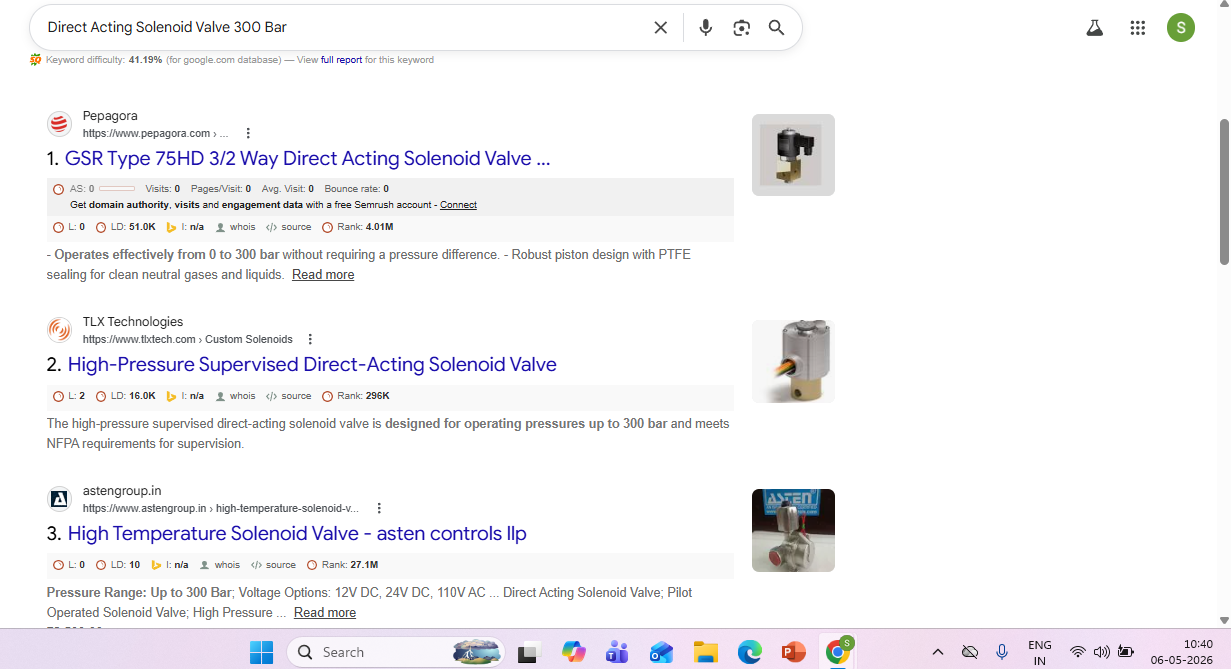Open more options for TLX Technologies result
Screen dimensions: 1231x669
click(x=310, y=339)
